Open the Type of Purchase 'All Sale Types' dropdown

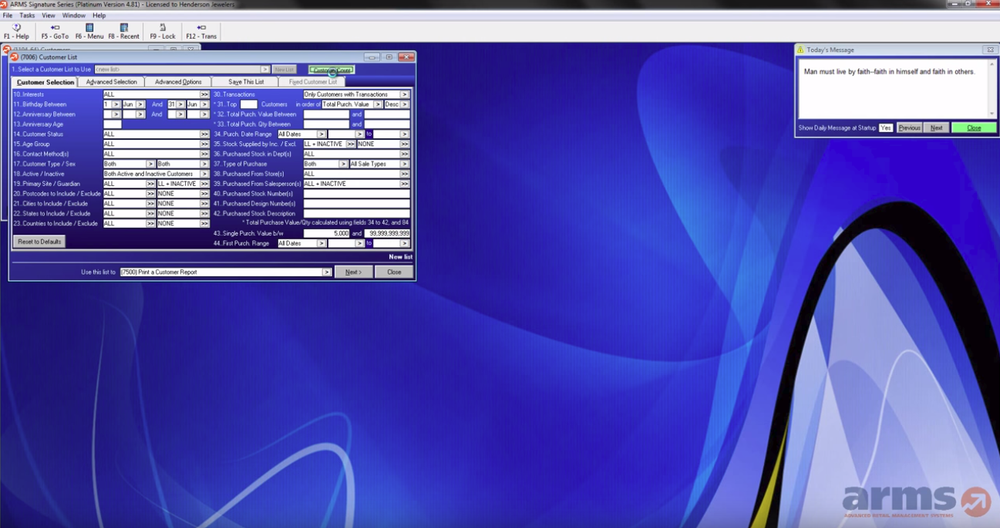pos(405,164)
